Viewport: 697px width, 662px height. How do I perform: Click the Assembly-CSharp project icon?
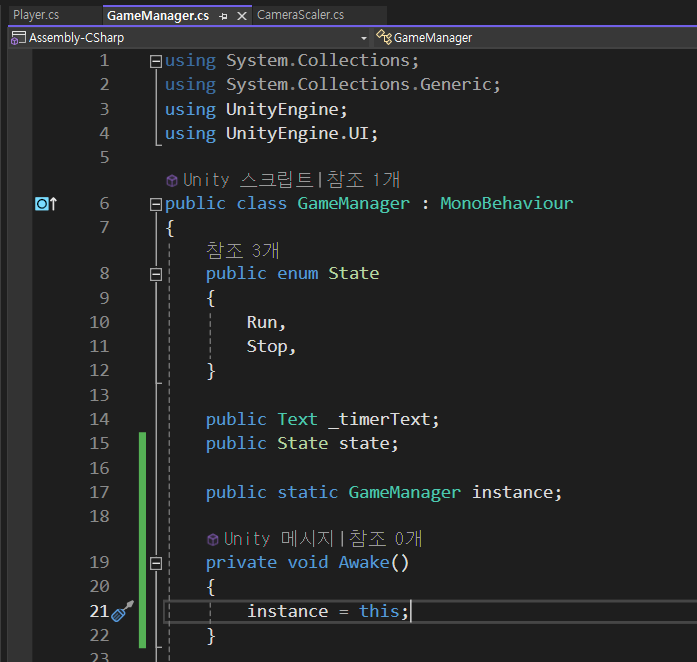[18, 38]
